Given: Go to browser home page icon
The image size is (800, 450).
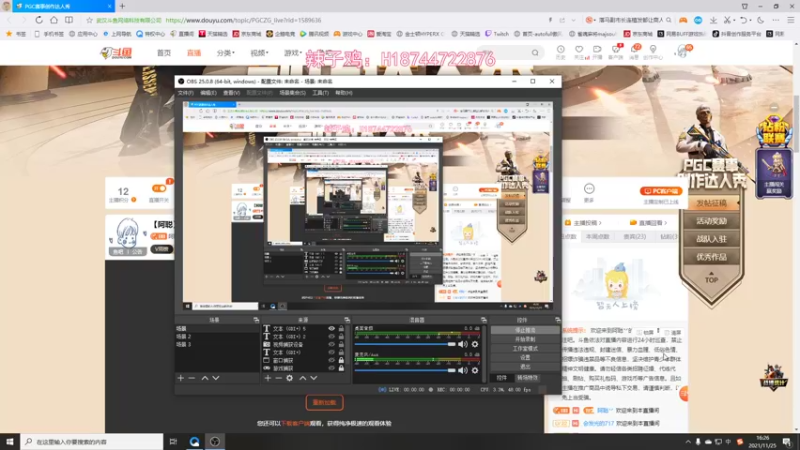Looking at the screenshot, I should [54, 20].
